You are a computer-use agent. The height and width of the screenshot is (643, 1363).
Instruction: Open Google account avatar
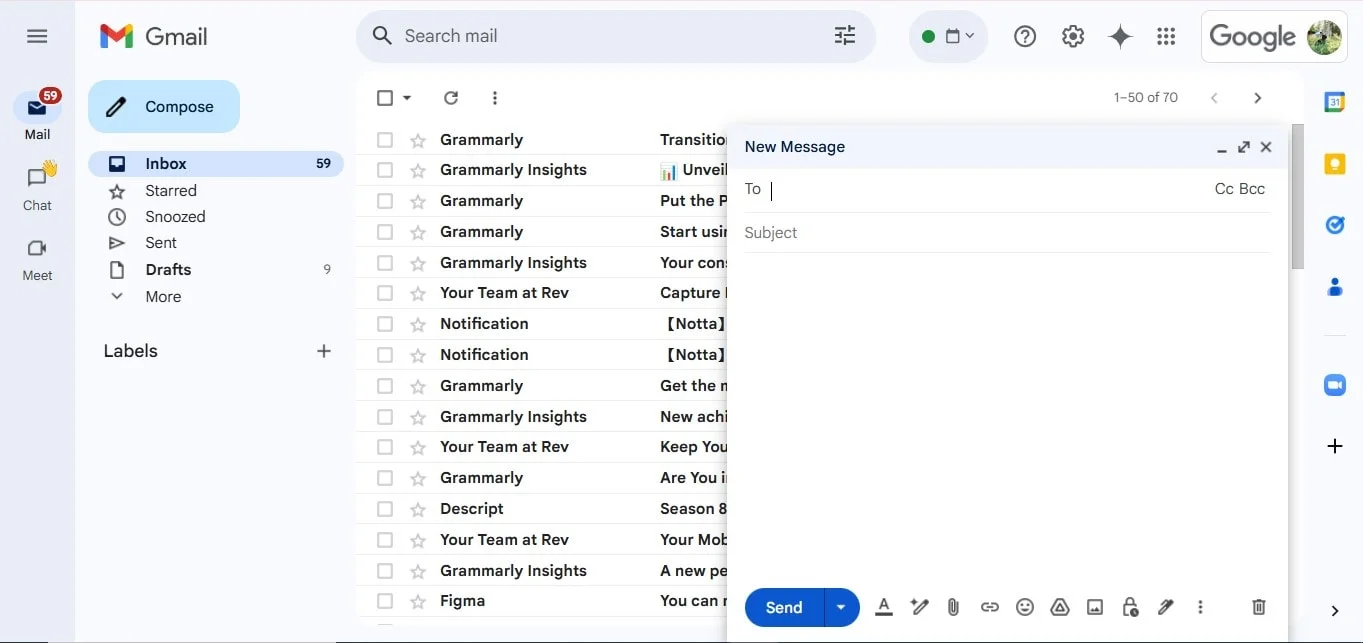pos(1325,37)
